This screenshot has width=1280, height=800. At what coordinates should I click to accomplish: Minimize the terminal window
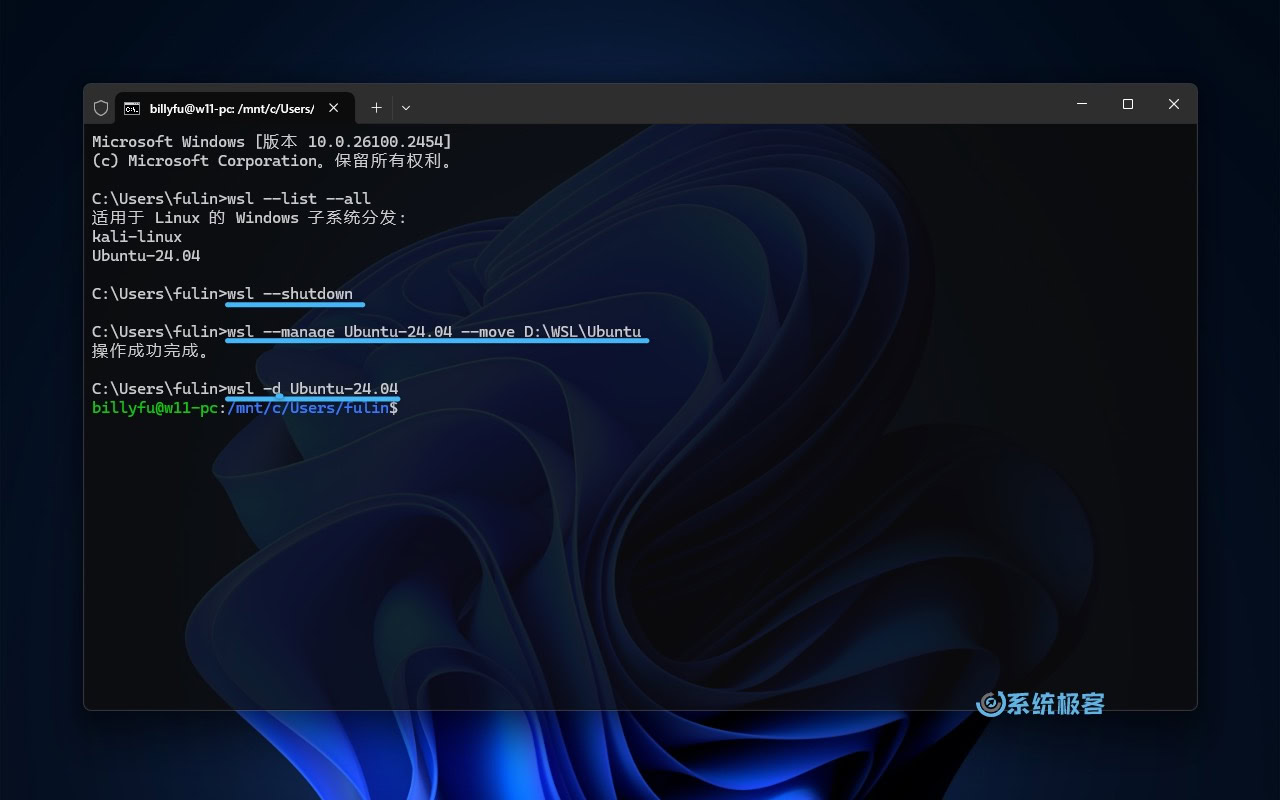click(x=1082, y=104)
